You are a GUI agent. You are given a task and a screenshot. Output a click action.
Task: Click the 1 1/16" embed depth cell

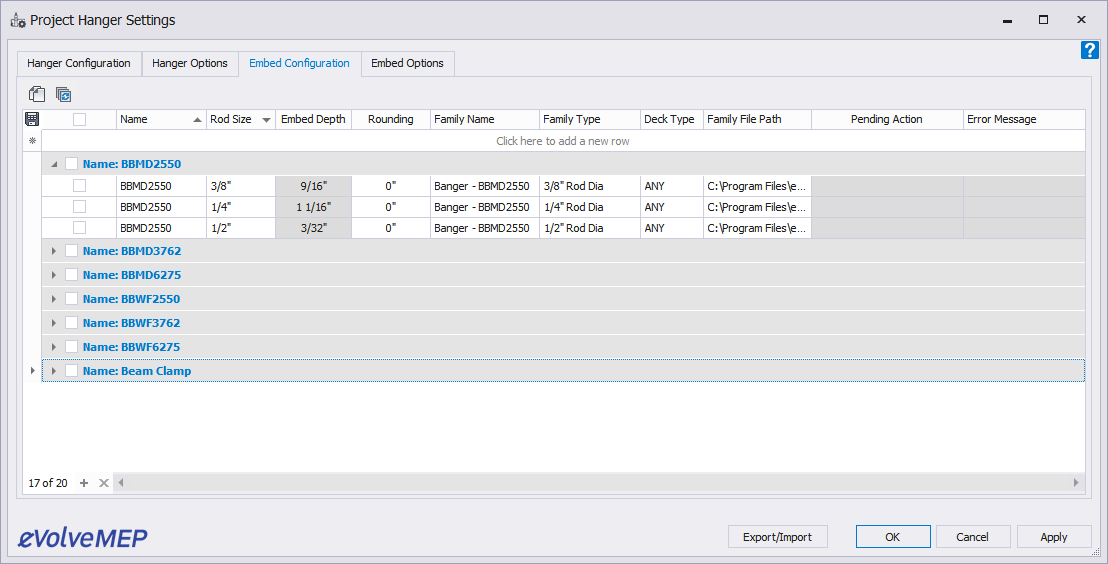click(x=313, y=207)
